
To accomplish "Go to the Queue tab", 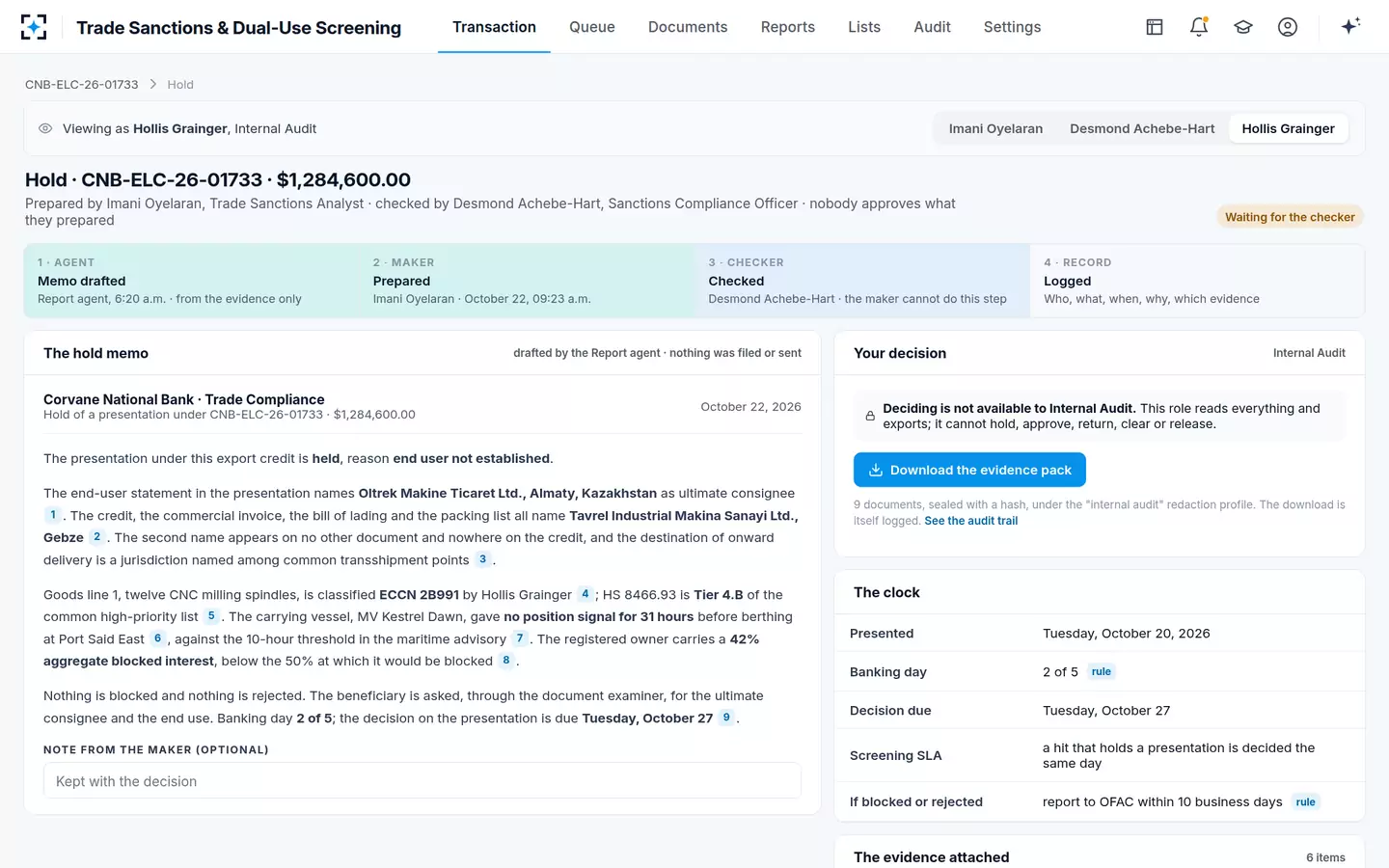I will click(x=592, y=27).
